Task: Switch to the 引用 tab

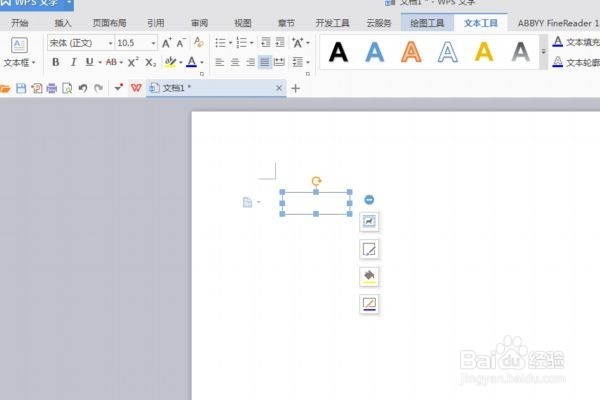Action: coord(156,23)
